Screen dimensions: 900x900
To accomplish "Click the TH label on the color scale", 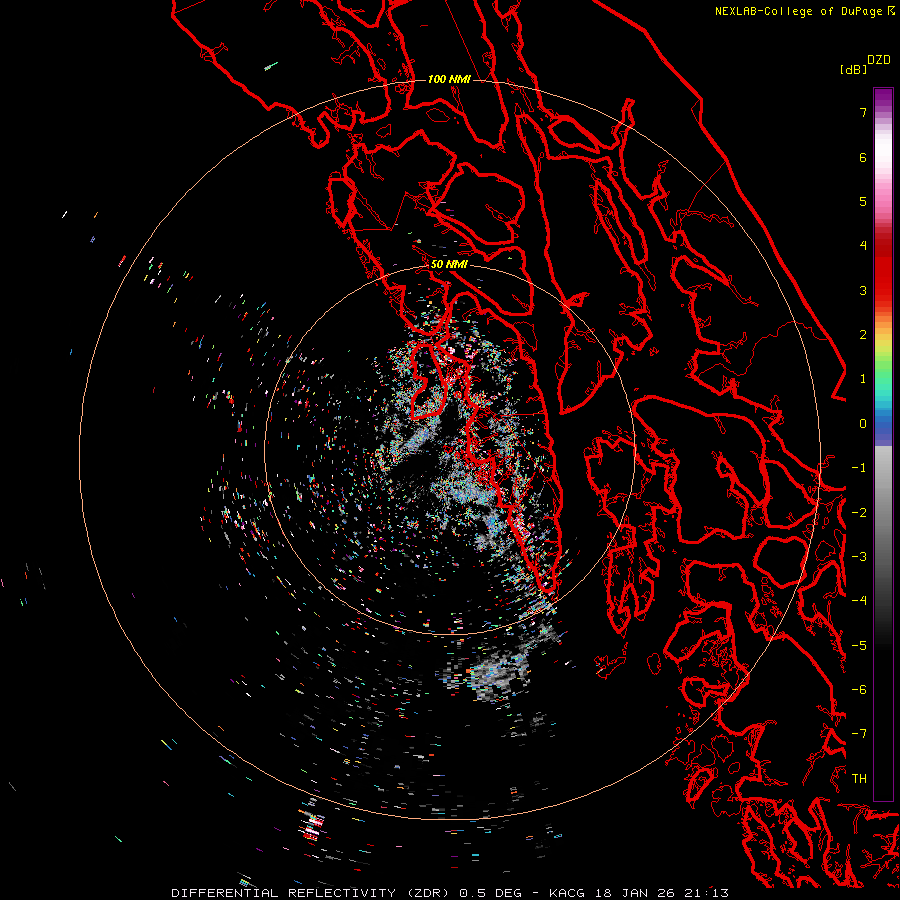I will pyautogui.click(x=859, y=779).
